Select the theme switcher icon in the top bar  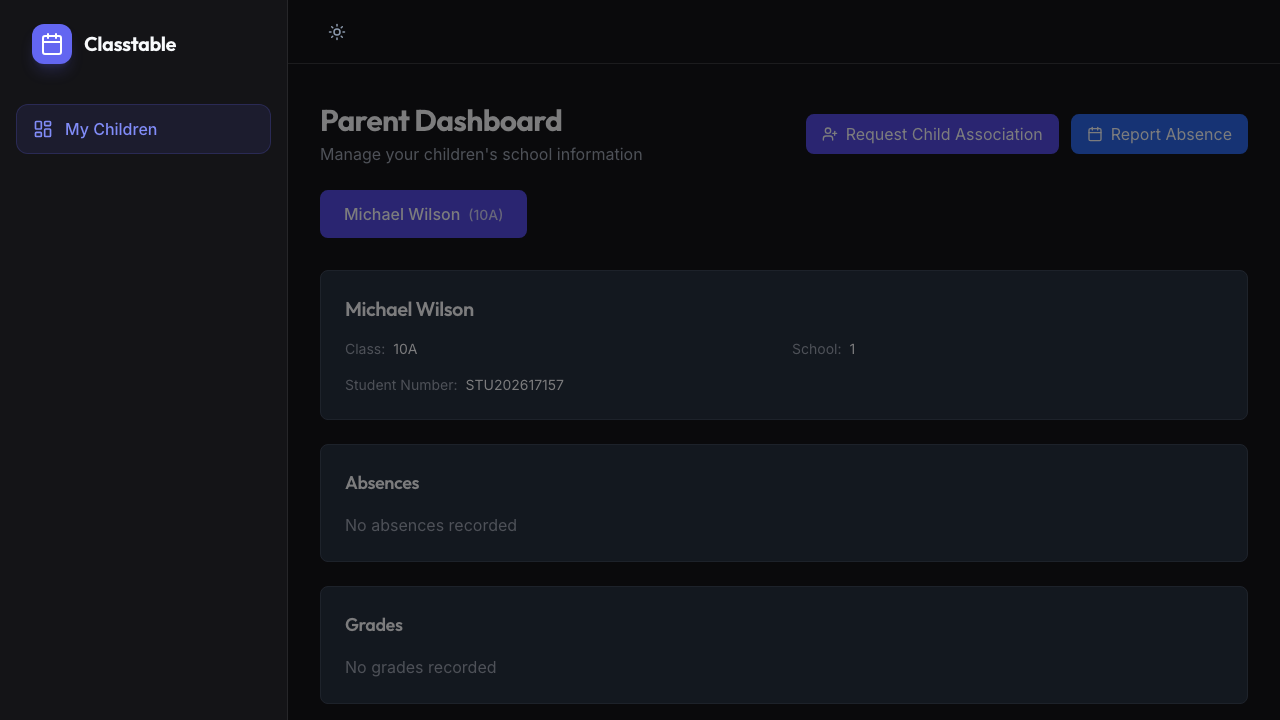[x=336, y=32]
